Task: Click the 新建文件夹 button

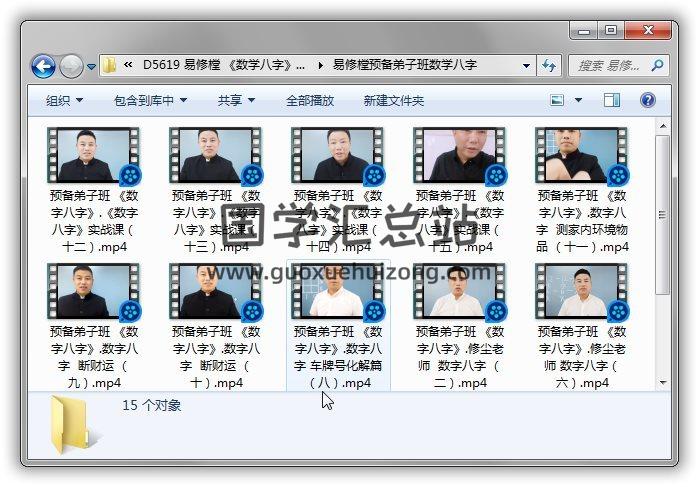Action: point(393,101)
